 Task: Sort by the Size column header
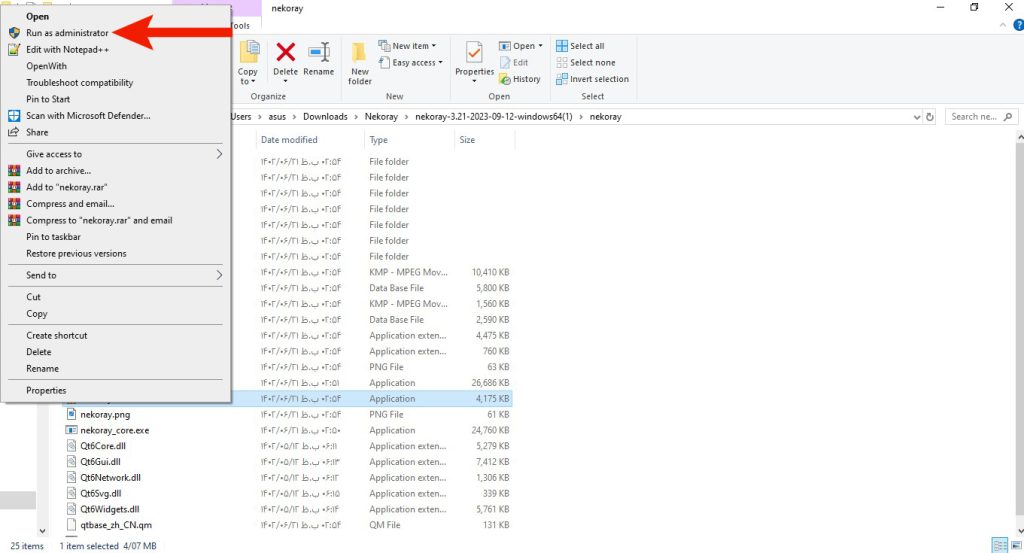click(467, 140)
